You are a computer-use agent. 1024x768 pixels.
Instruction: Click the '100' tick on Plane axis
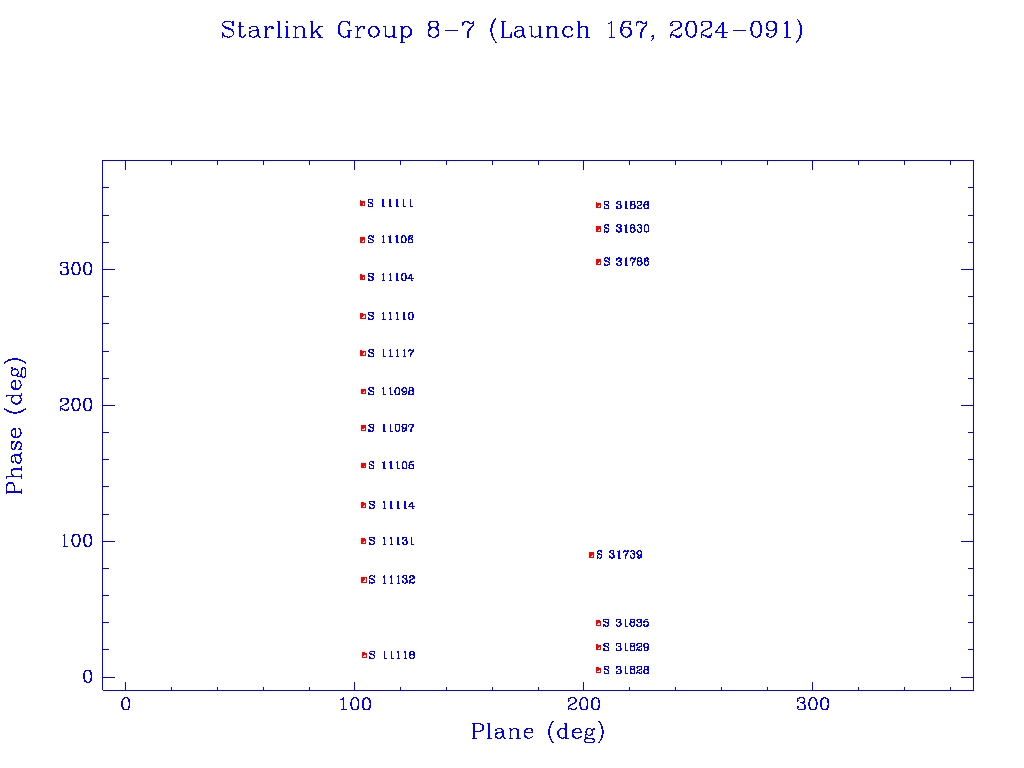click(355, 705)
